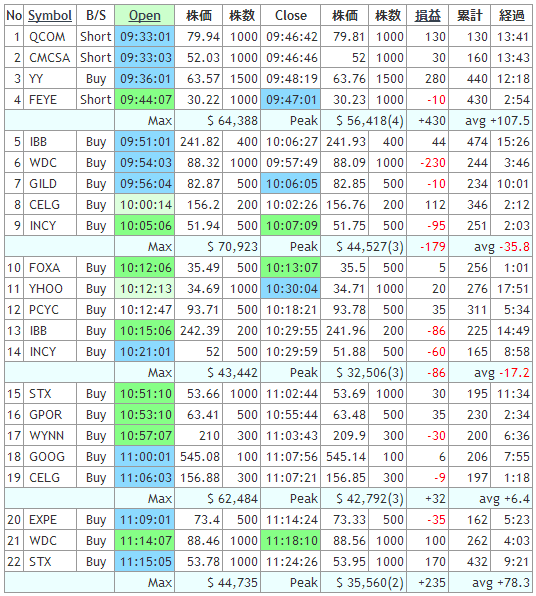Image resolution: width=536 pixels, height=596 pixels.
Task: Click the 損益 column header link
Action: pyautogui.click(x=427, y=16)
